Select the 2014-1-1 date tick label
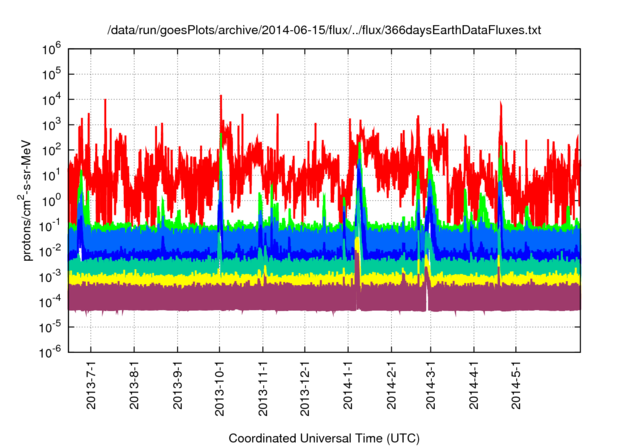The height and width of the screenshot is (448, 640). coord(348,385)
